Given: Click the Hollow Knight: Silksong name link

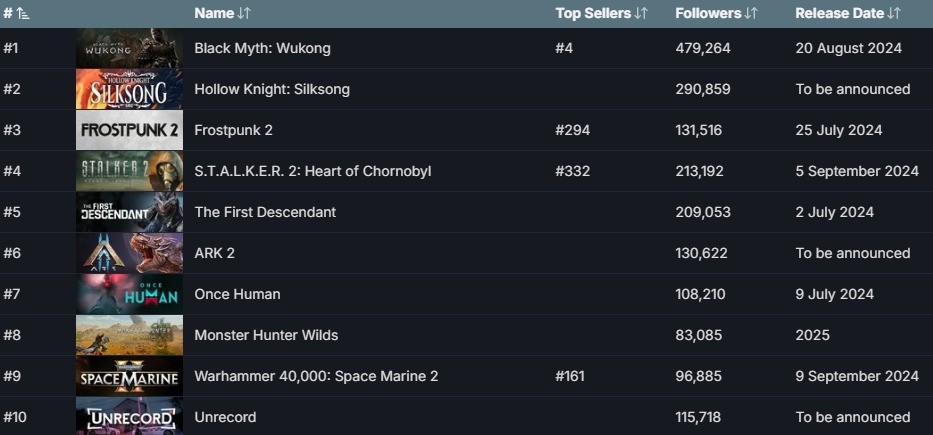Looking at the screenshot, I should [x=272, y=89].
